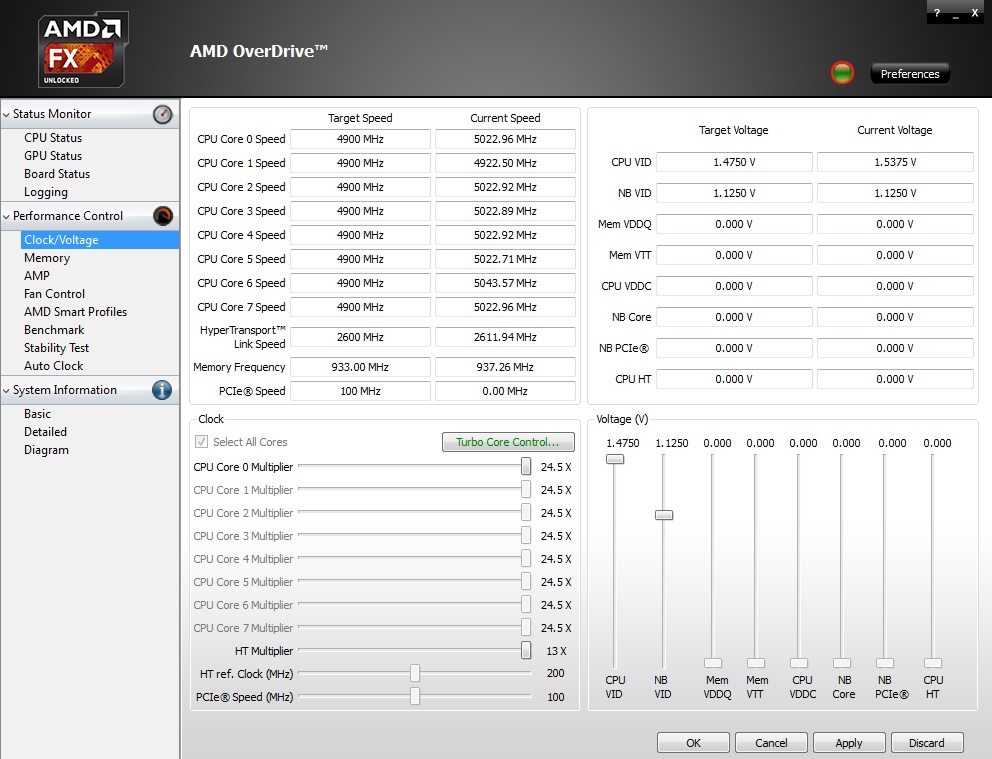The image size is (992, 759).
Task: Open Auto Clock page
Action: click(53, 366)
